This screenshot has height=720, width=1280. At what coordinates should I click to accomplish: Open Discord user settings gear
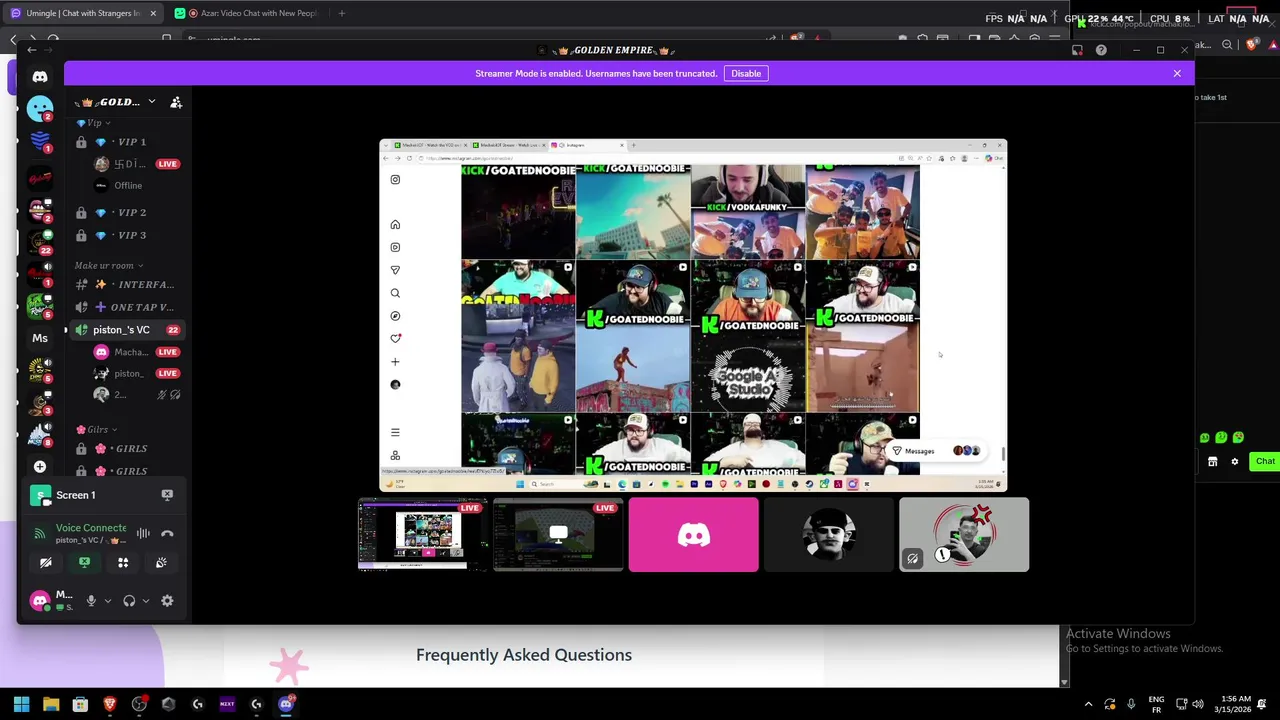pos(167,601)
